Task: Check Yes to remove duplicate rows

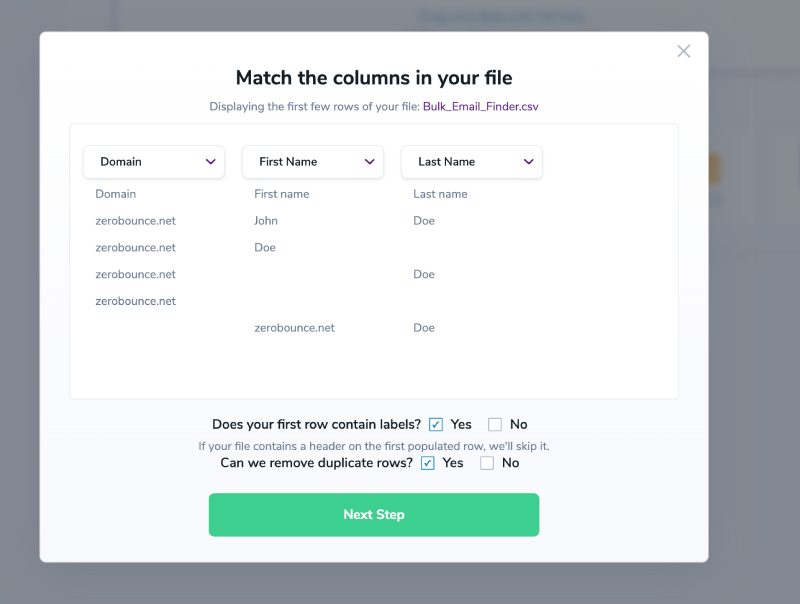Action: tap(428, 462)
